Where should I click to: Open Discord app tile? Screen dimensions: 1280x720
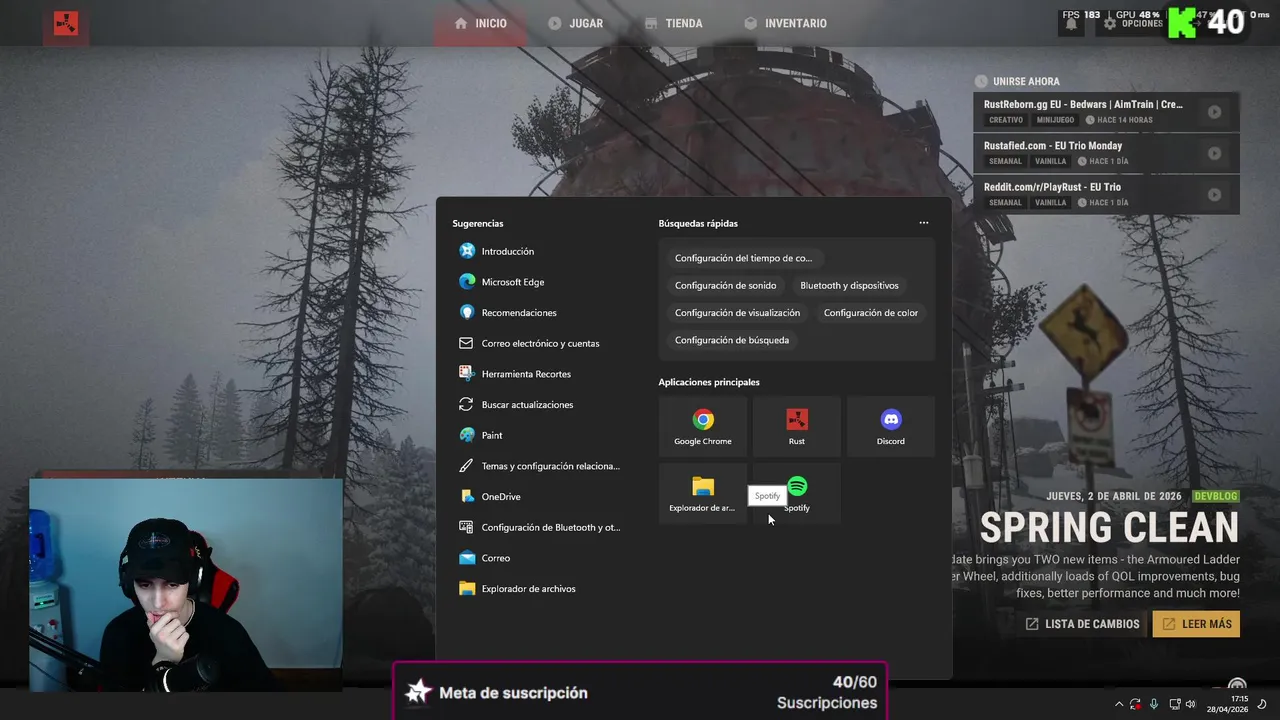890,425
